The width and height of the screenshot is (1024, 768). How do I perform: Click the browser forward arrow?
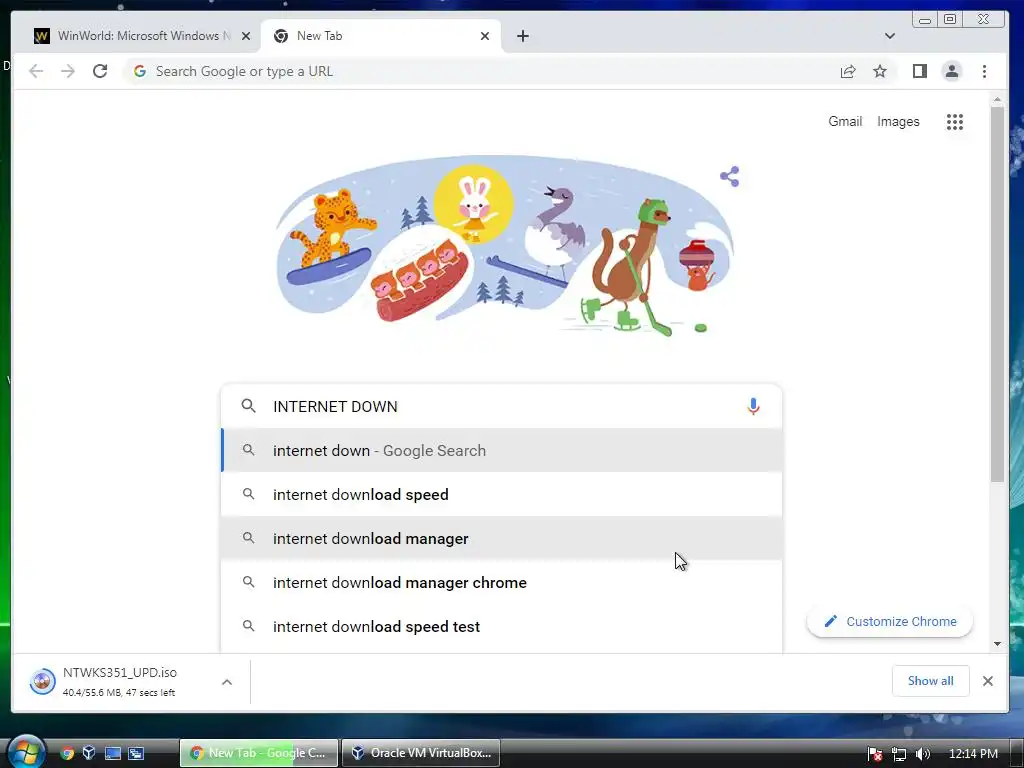68,71
